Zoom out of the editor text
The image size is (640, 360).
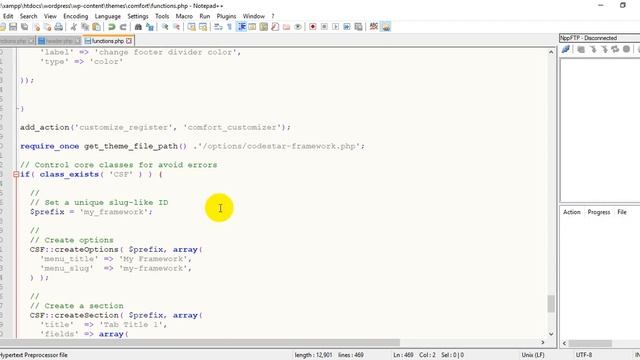pyautogui.click(x=176, y=27)
